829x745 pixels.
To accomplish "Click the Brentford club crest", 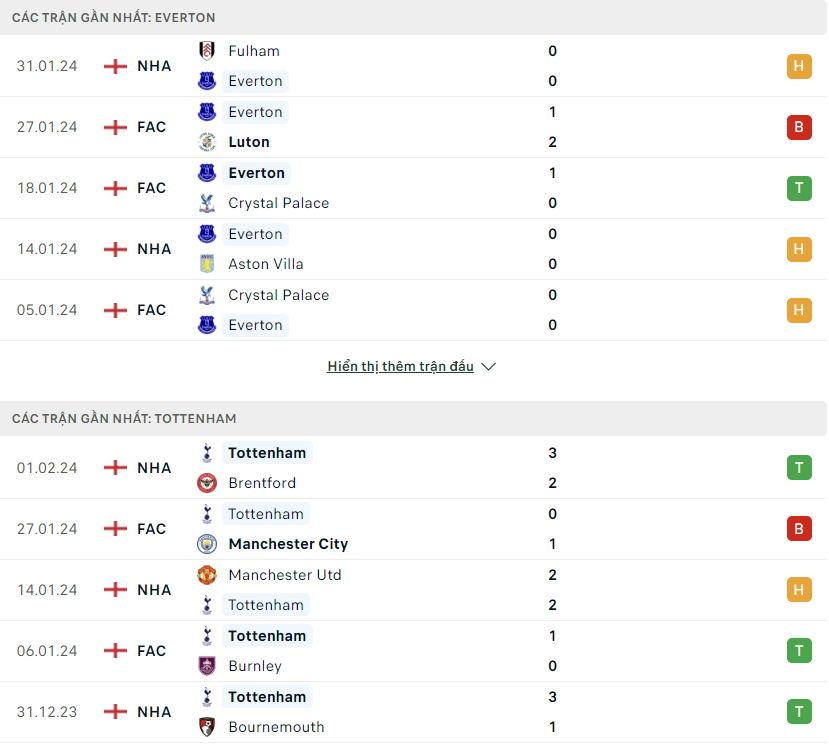I will (207, 483).
